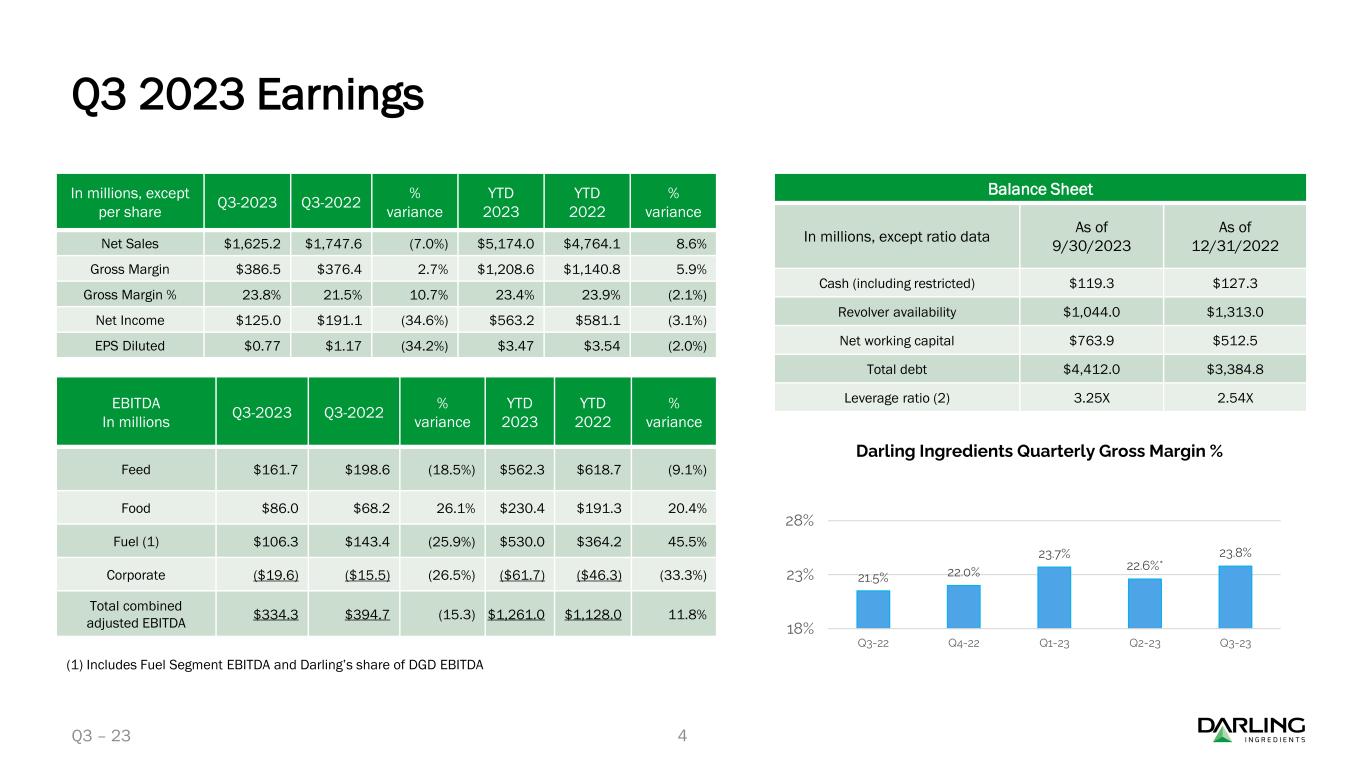Select the 8.6% variance cell

689,243
